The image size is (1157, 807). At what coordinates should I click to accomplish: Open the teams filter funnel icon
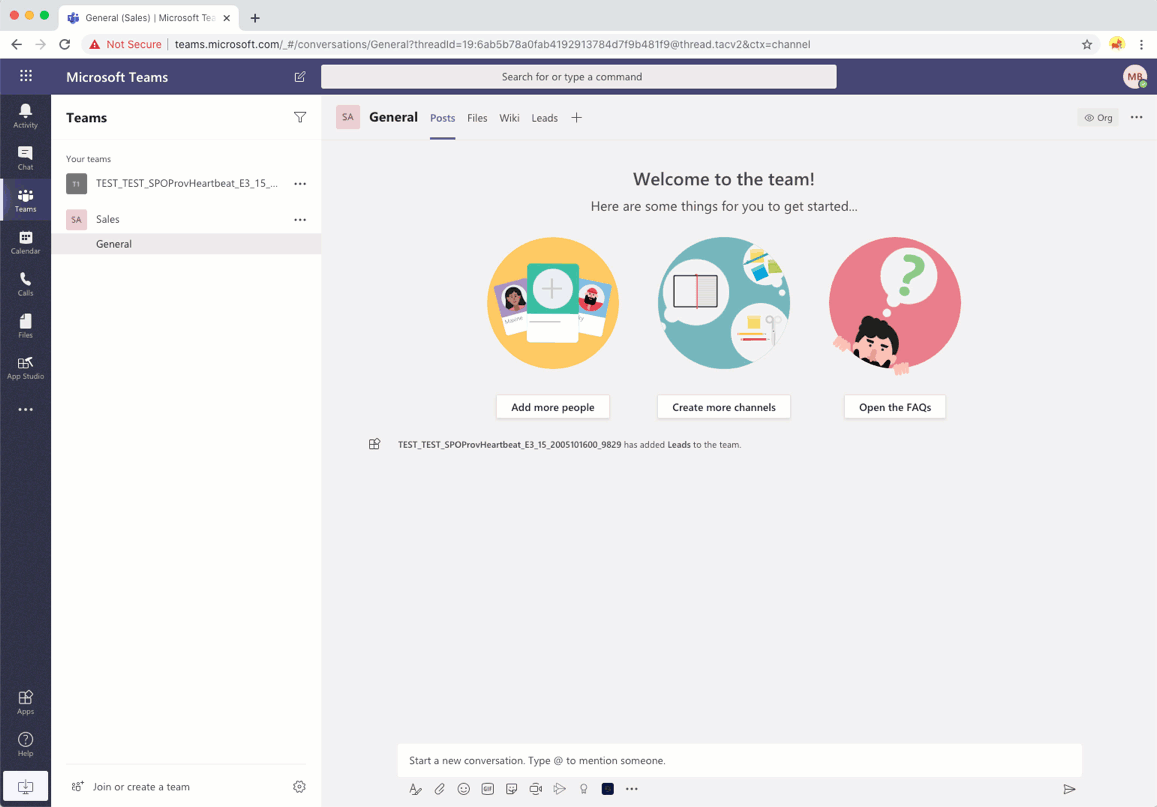point(300,117)
